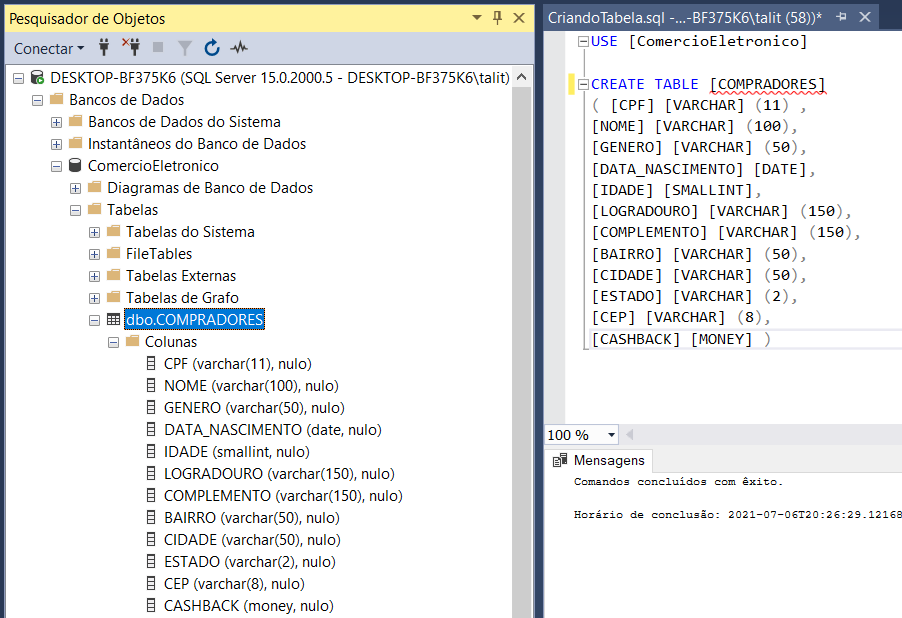
Task: Collapse the ComercioEletronico database node
Action: coord(56,166)
